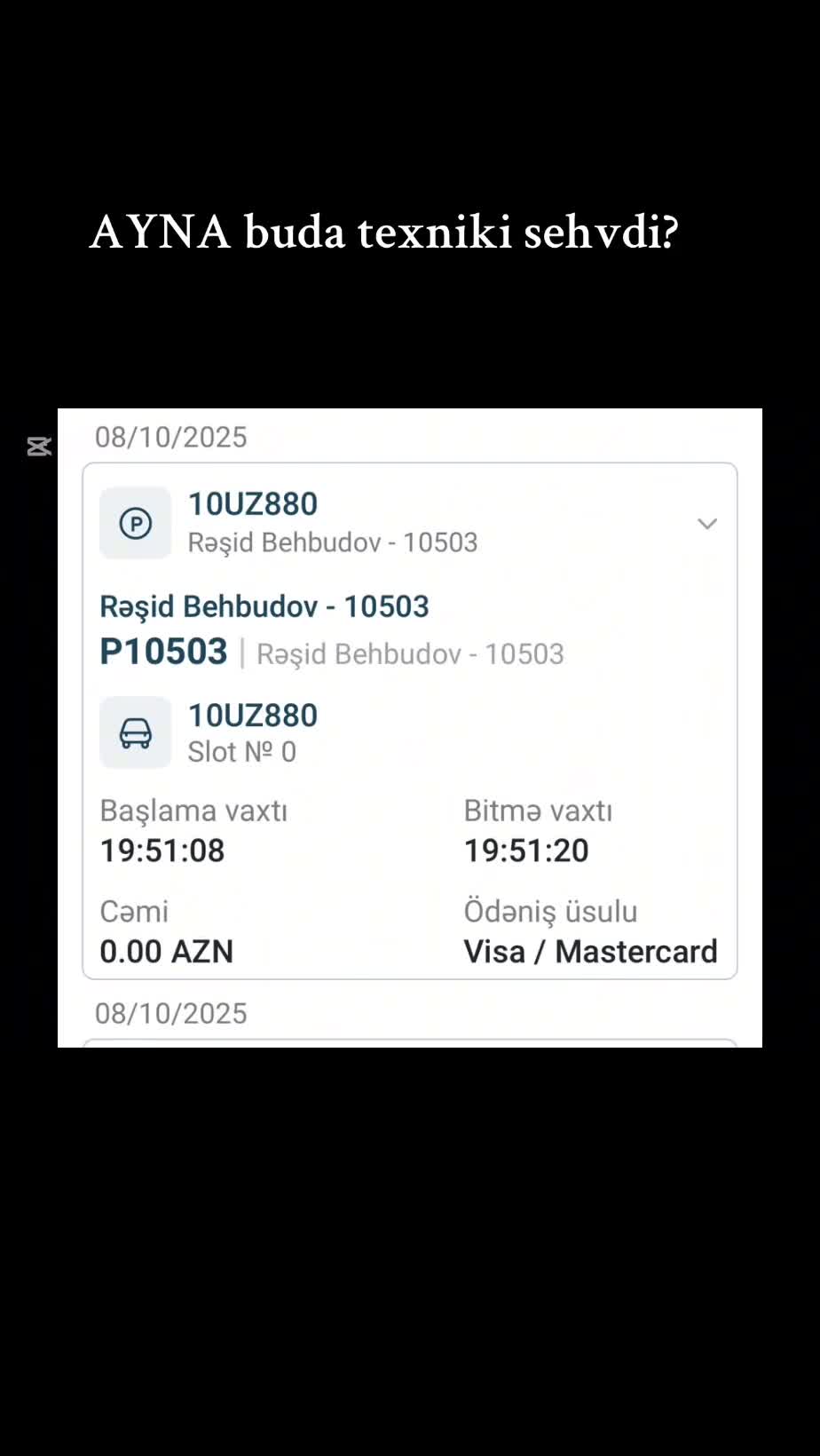Tap the Slot № 0 text
The image size is (820, 1456).
242,752
